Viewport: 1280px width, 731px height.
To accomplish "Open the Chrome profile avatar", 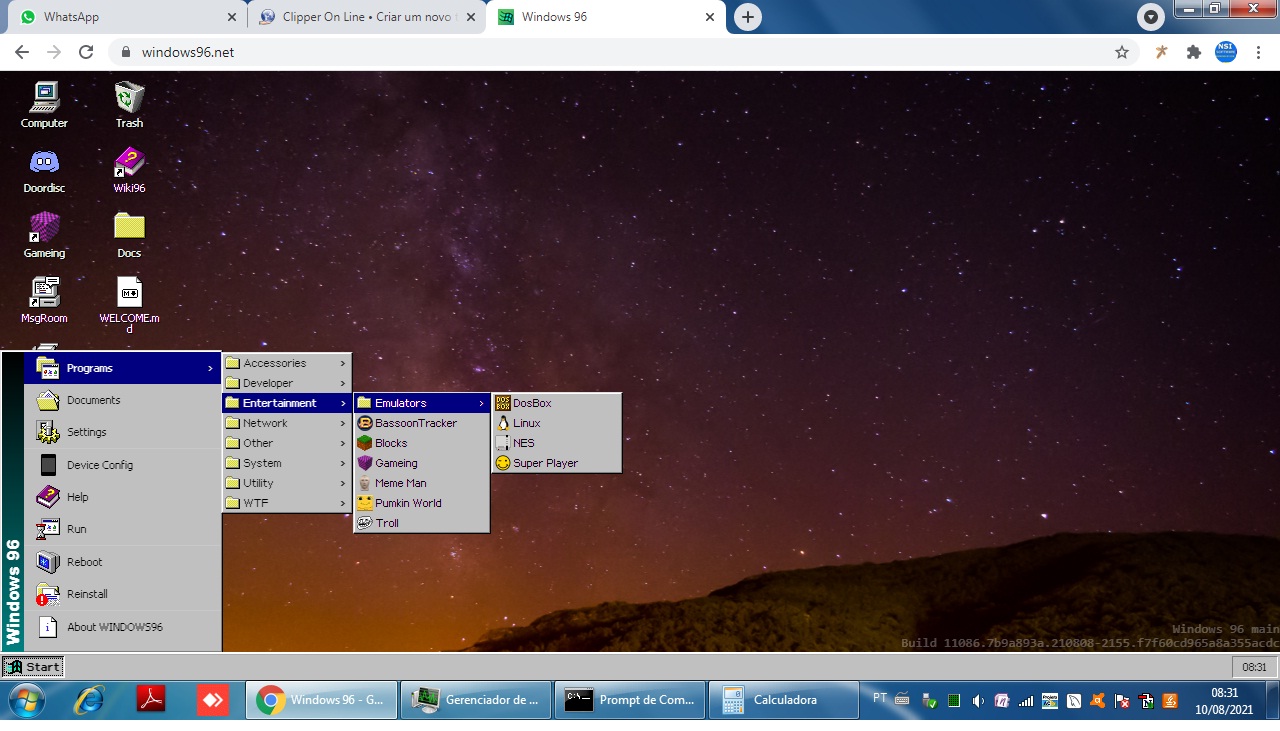I will (x=1226, y=52).
